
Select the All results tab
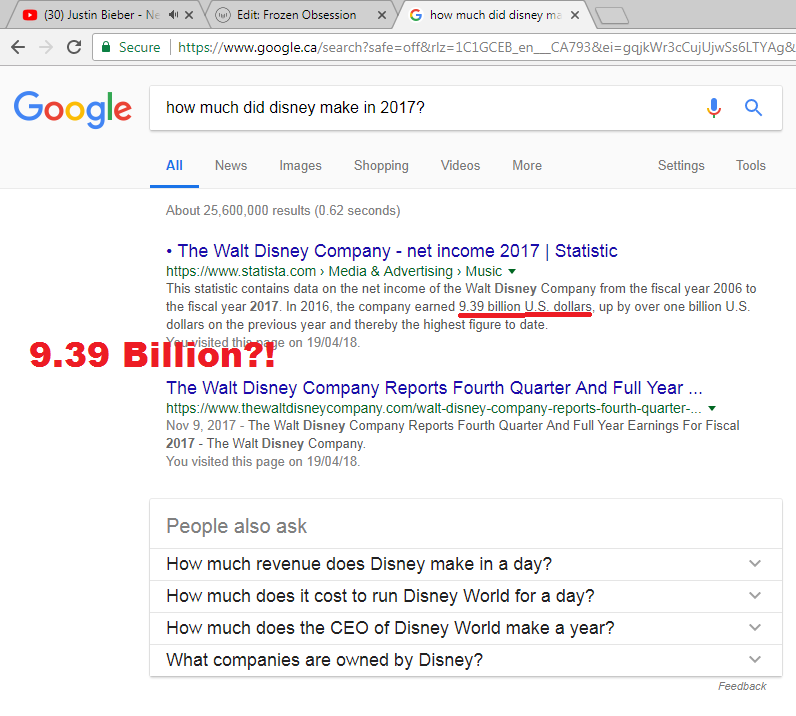(174, 166)
